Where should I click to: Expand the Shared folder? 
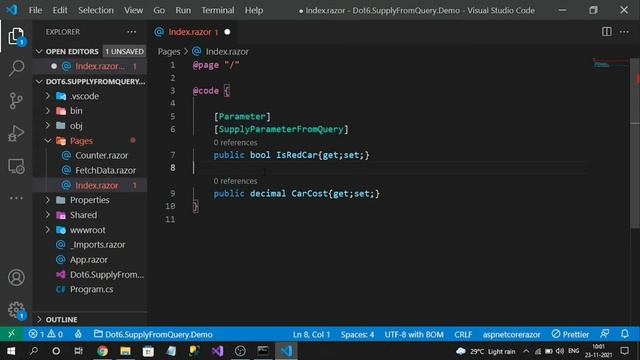coord(48,215)
